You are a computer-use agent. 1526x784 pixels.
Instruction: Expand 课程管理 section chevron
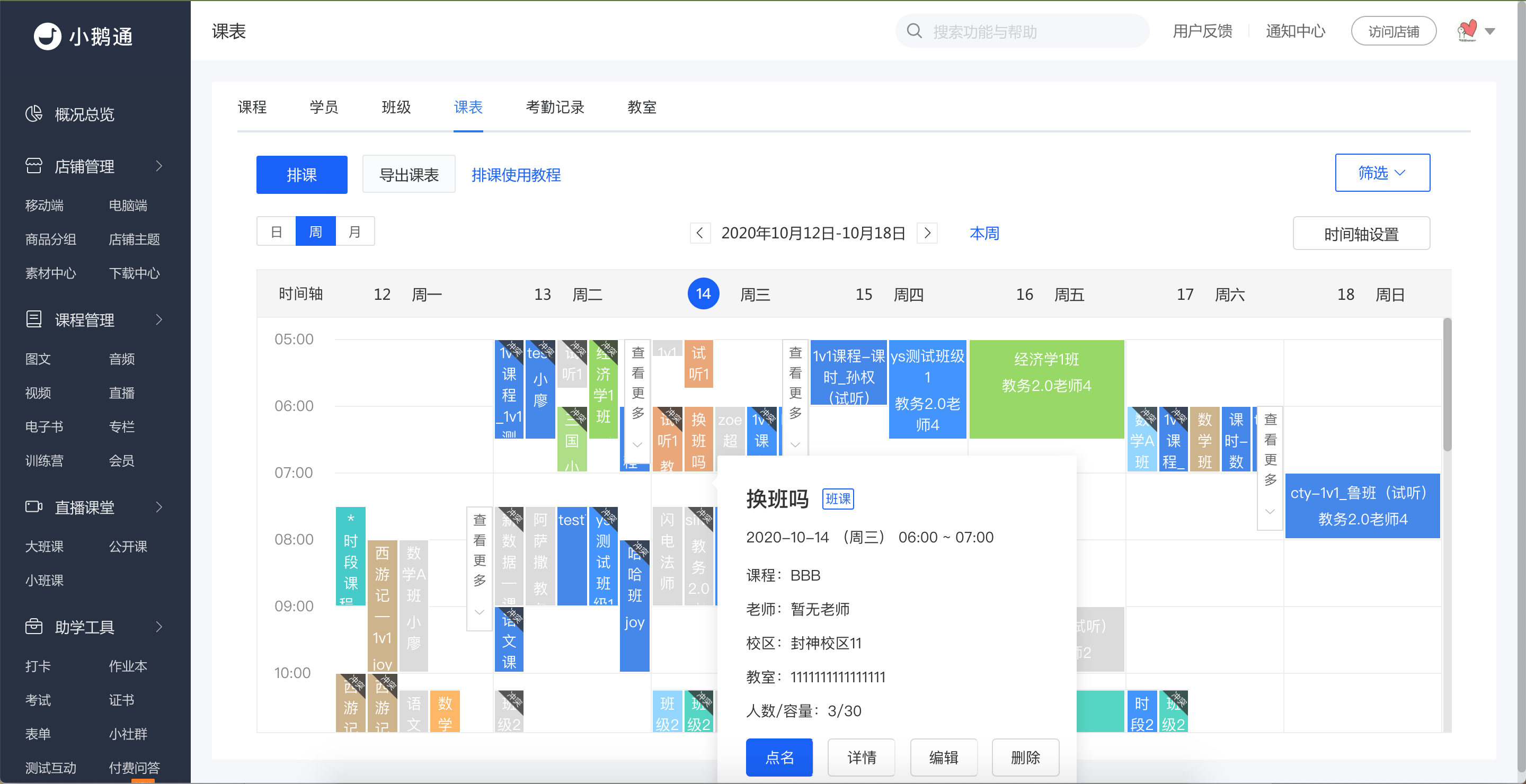(159, 319)
